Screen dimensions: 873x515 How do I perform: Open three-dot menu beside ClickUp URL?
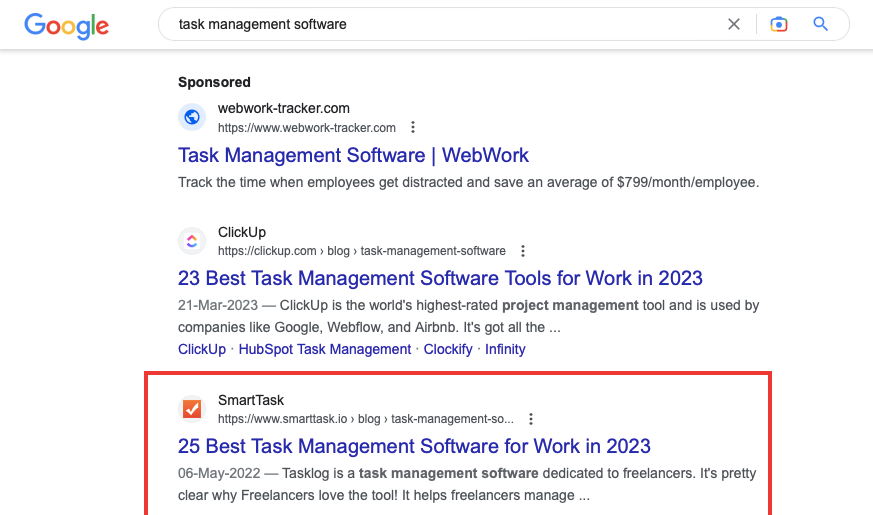click(522, 251)
